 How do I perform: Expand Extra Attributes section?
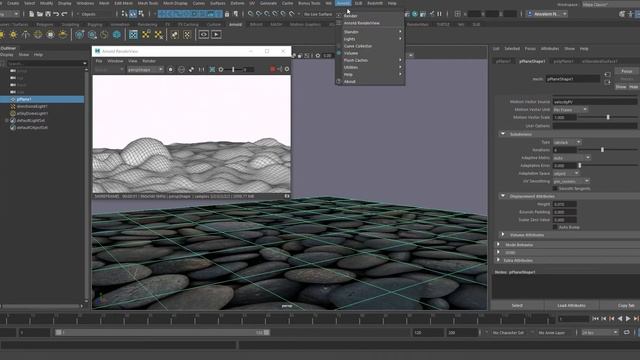coord(498,260)
